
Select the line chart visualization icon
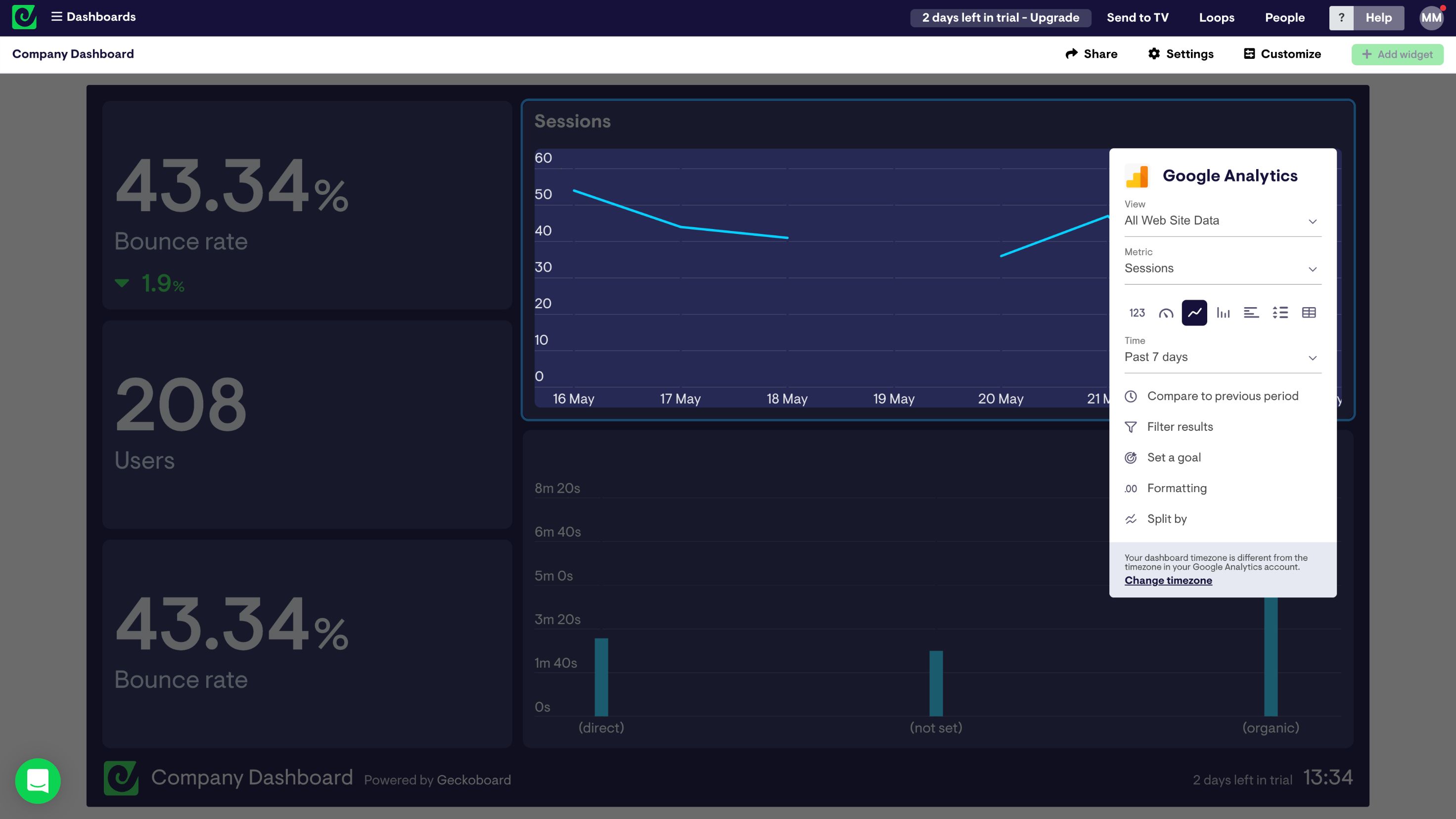(x=1194, y=313)
